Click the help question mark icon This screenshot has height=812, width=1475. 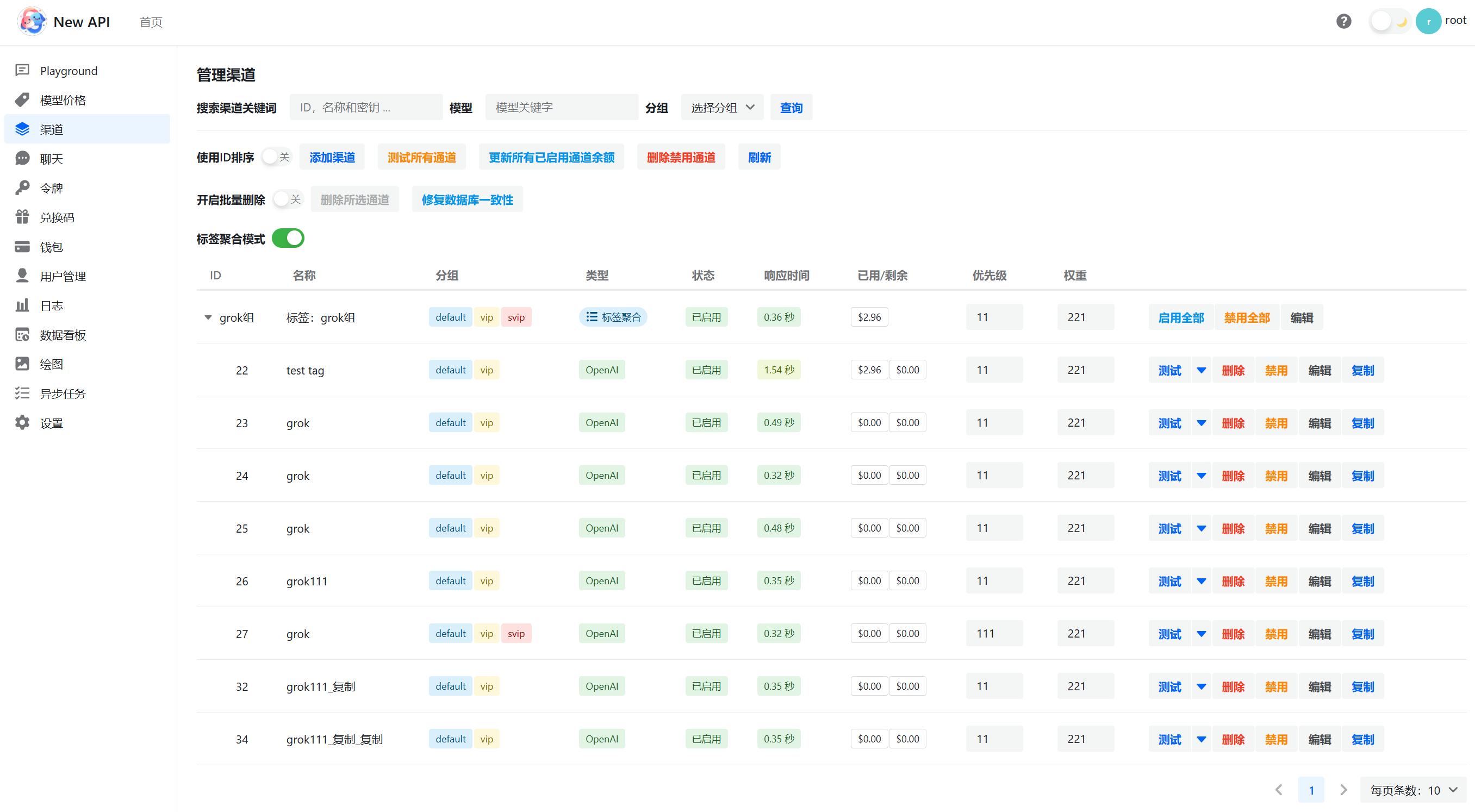(1343, 22)
